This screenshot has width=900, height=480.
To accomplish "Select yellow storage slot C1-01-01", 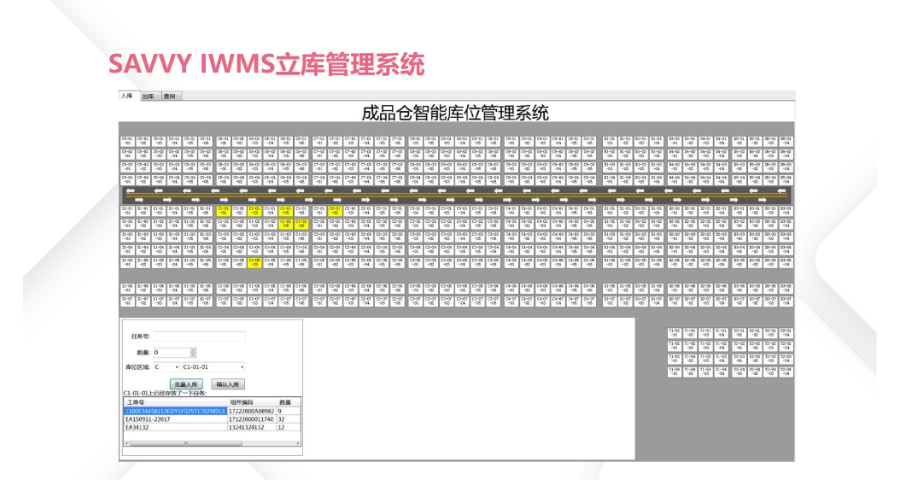I will click(x=223, y=211).
